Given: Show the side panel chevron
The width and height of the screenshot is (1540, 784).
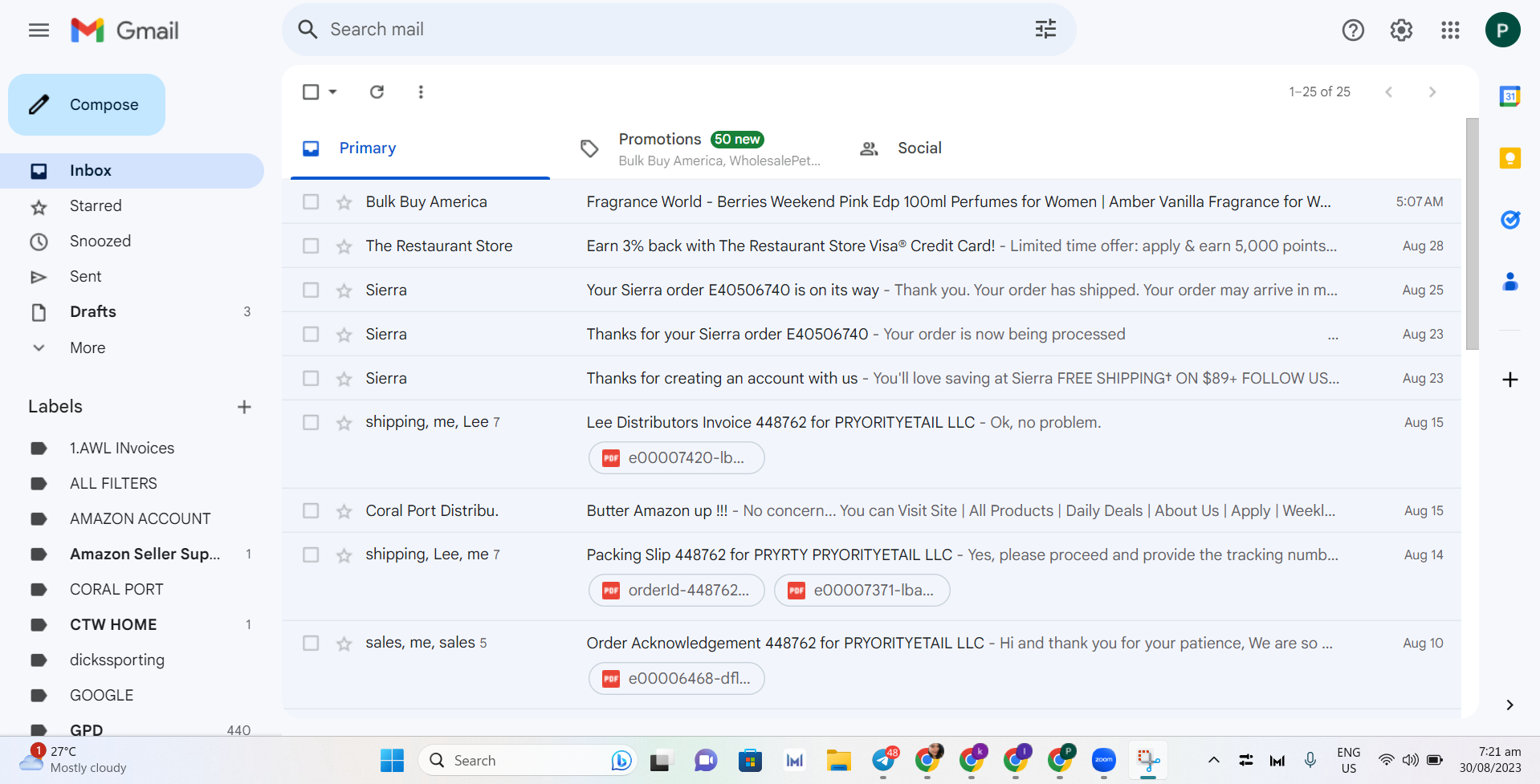Looking at the screenshot, I should 1509,705.
